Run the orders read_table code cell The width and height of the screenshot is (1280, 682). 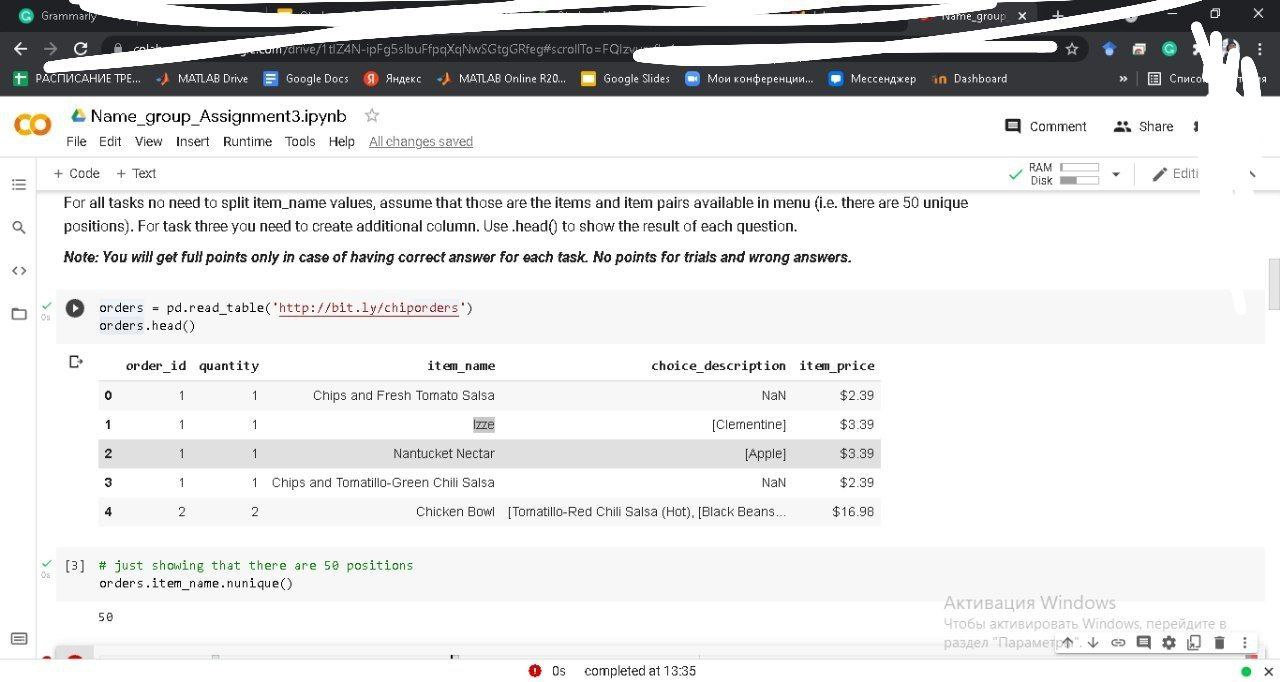click(75, 308)
